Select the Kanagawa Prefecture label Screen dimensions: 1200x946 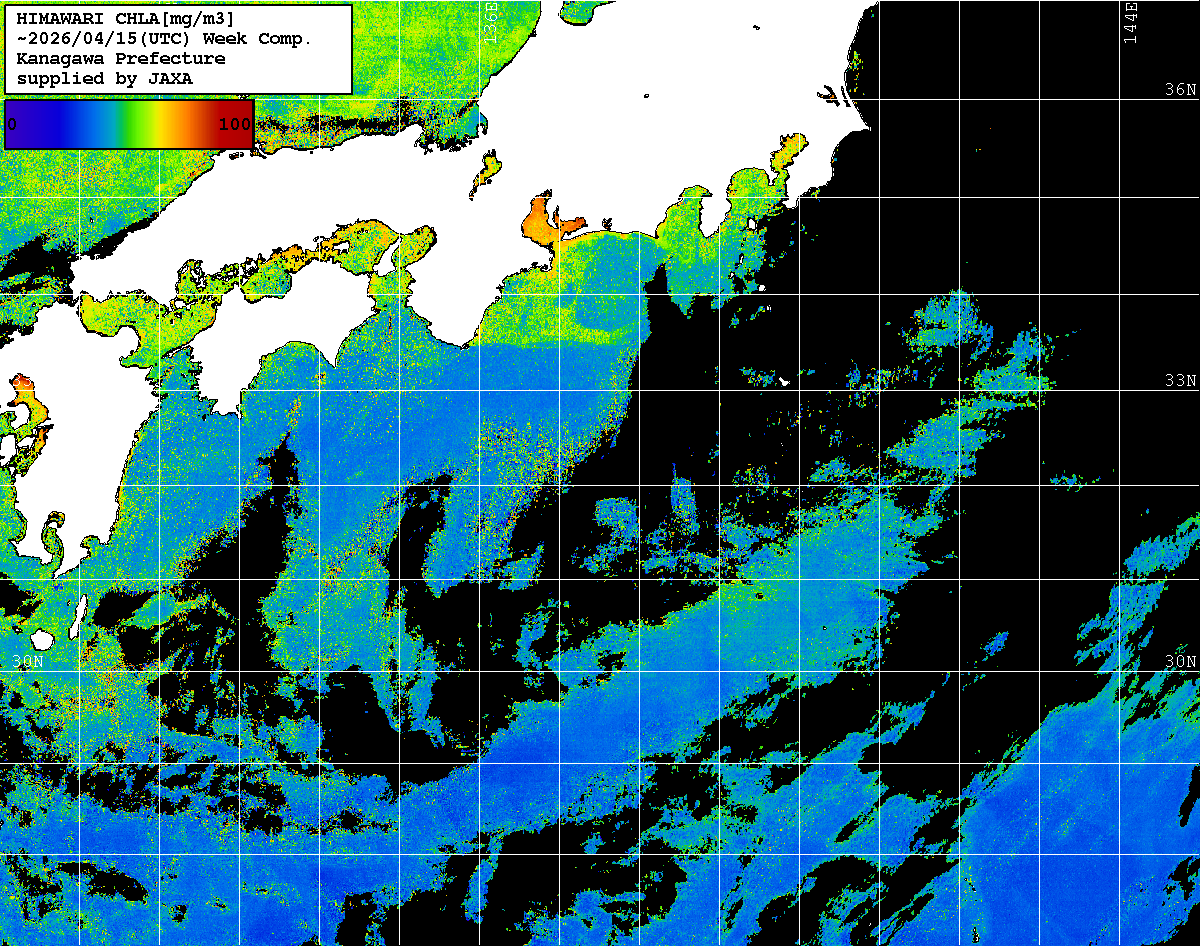point(121,58)
